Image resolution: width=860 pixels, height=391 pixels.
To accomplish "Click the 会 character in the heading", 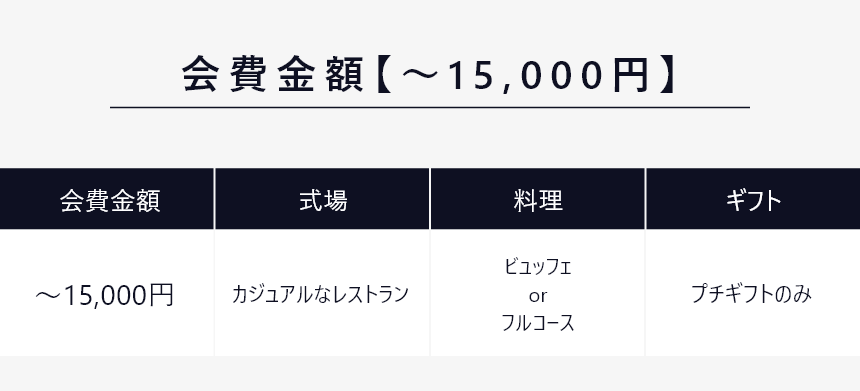I will (201, 75).
